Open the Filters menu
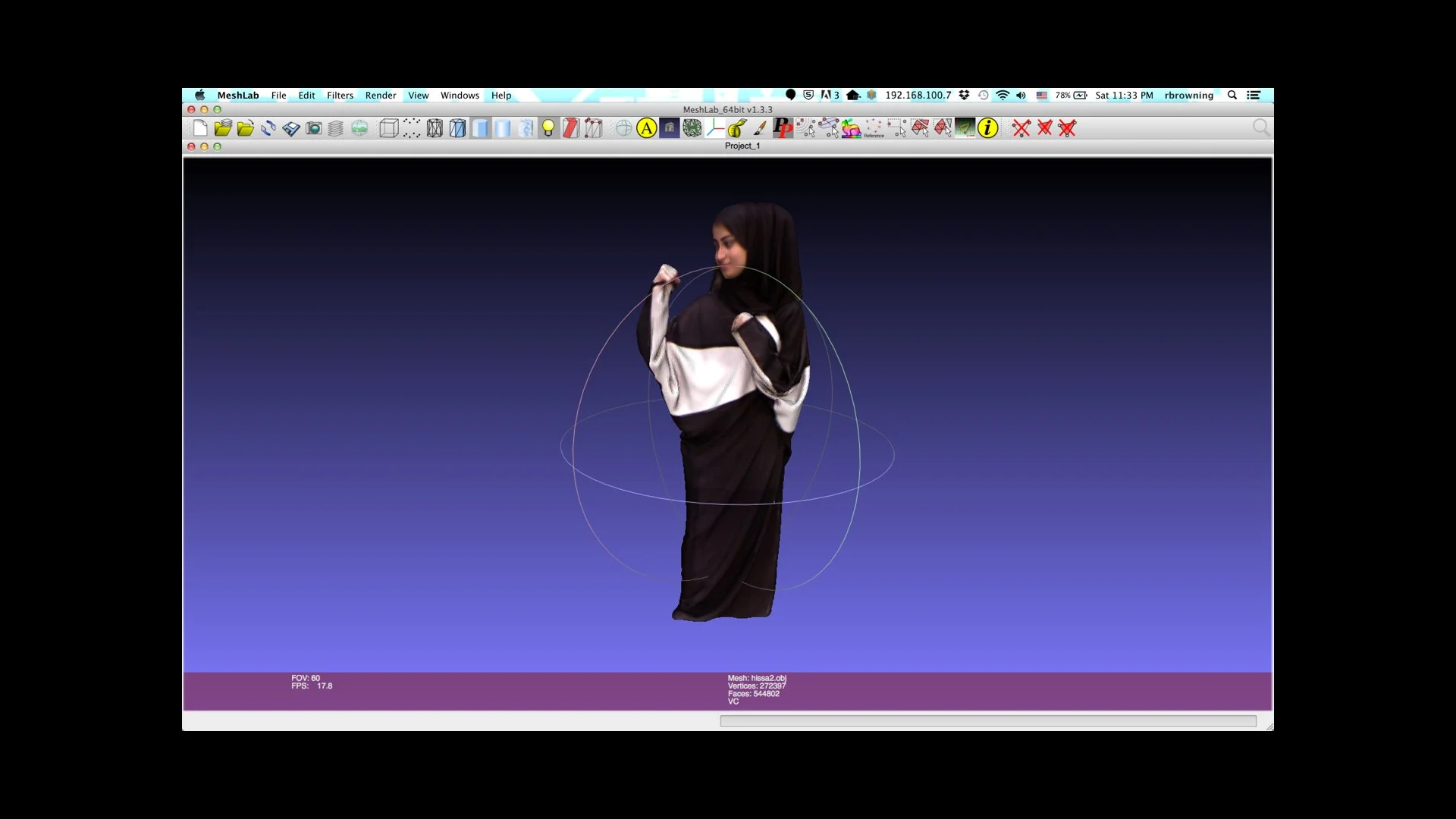Image resolution: width=1456 pixels, height=819 pixels. tap(340, 96)
